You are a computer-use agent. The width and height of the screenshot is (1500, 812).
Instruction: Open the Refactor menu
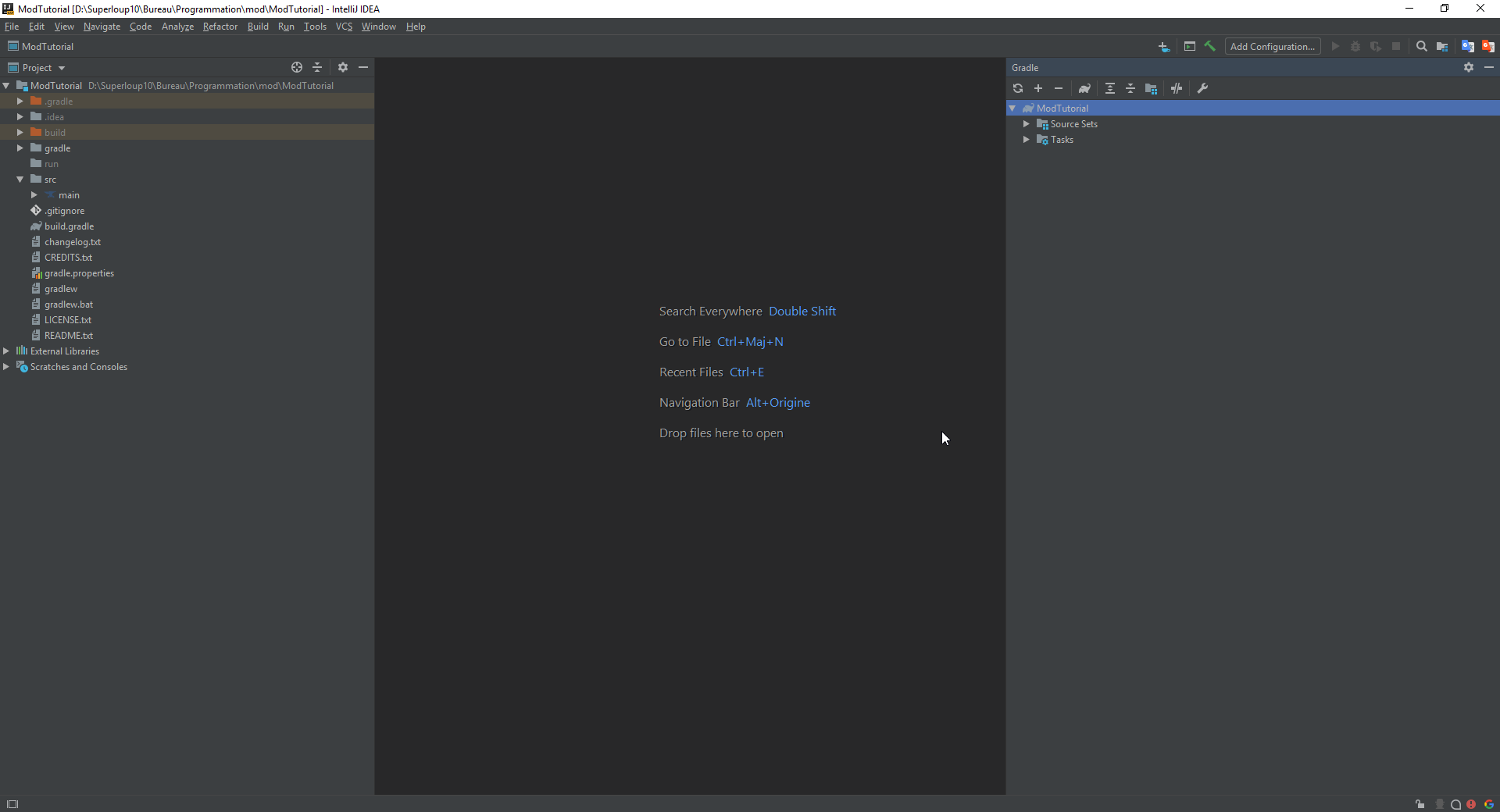point(220,27)
